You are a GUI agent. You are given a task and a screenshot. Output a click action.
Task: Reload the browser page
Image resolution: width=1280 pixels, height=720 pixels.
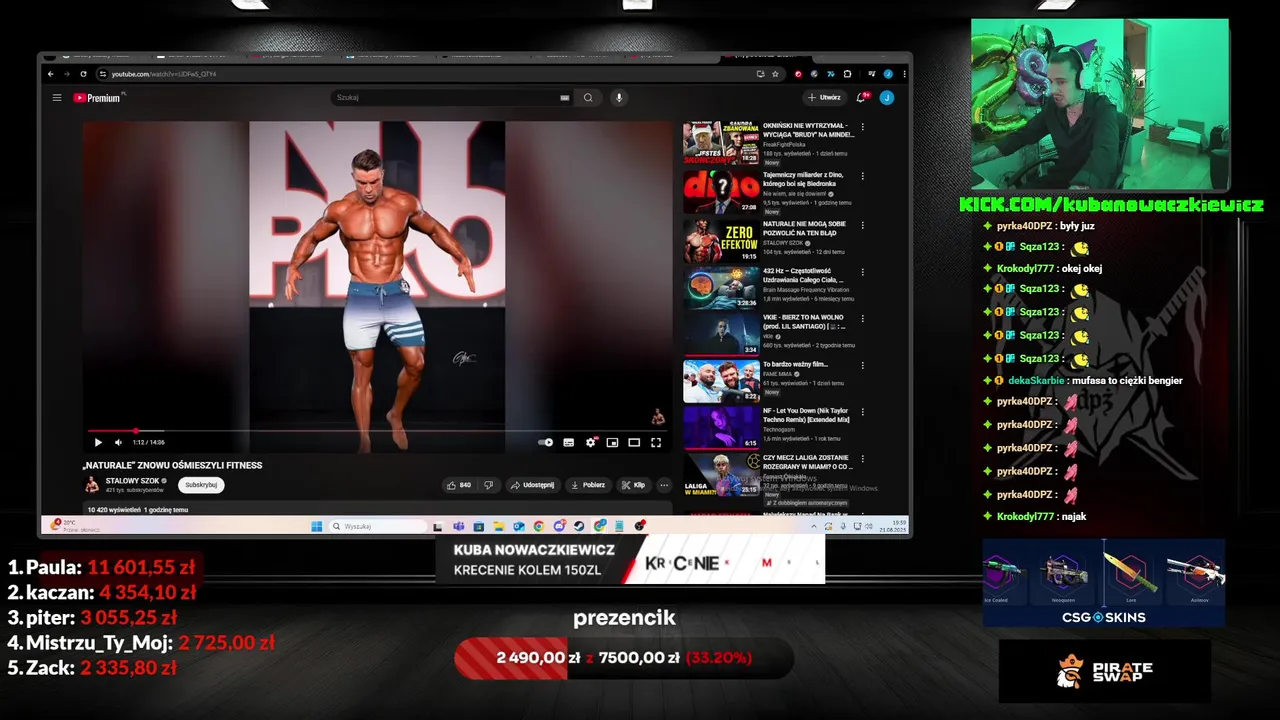pos(84,74)
